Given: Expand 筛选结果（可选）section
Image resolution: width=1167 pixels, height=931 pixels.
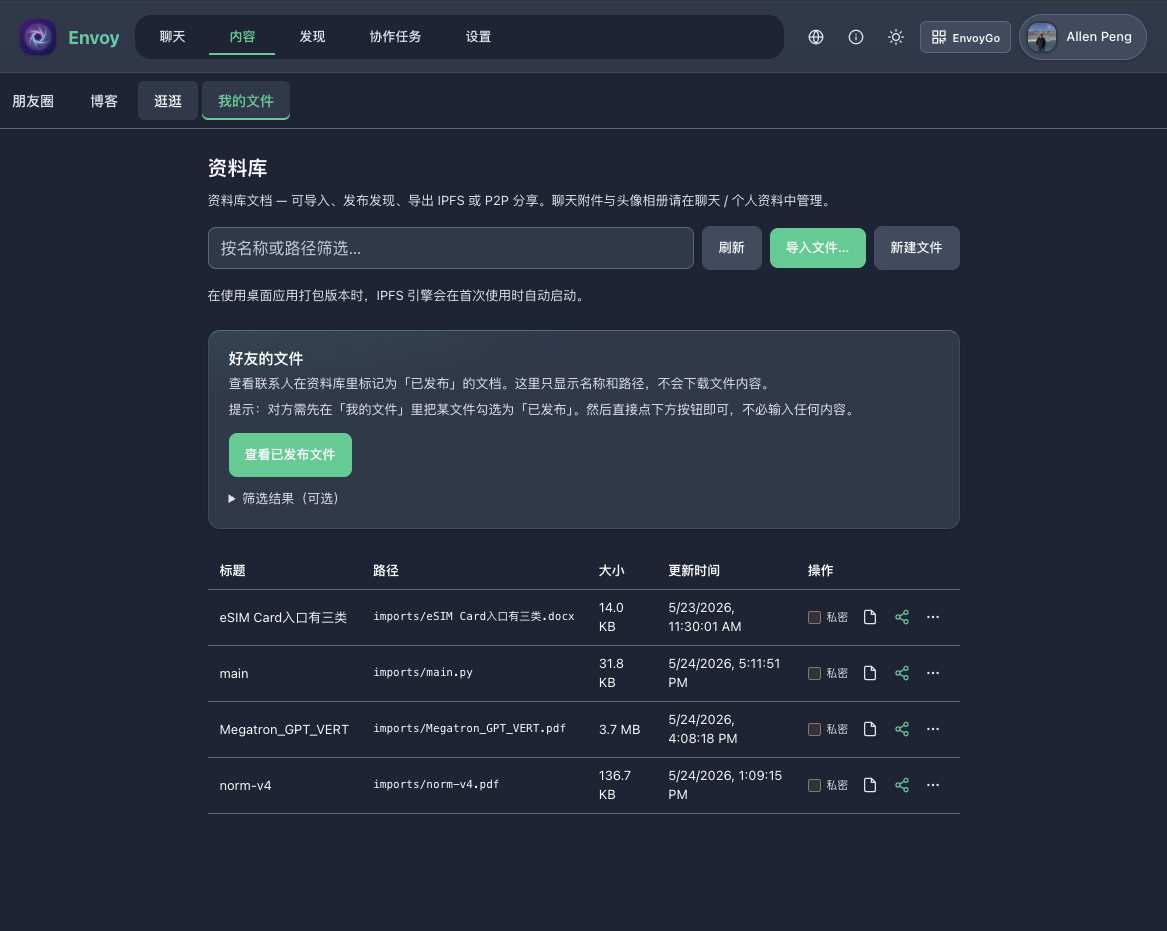Looking at the screenshot, I should pos(284,499).
